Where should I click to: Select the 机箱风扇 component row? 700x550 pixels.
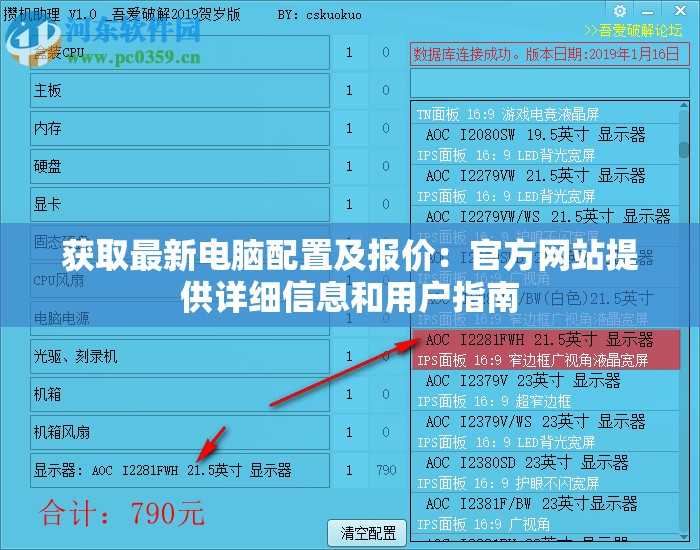pyautogui.click(x=180, y=432)
